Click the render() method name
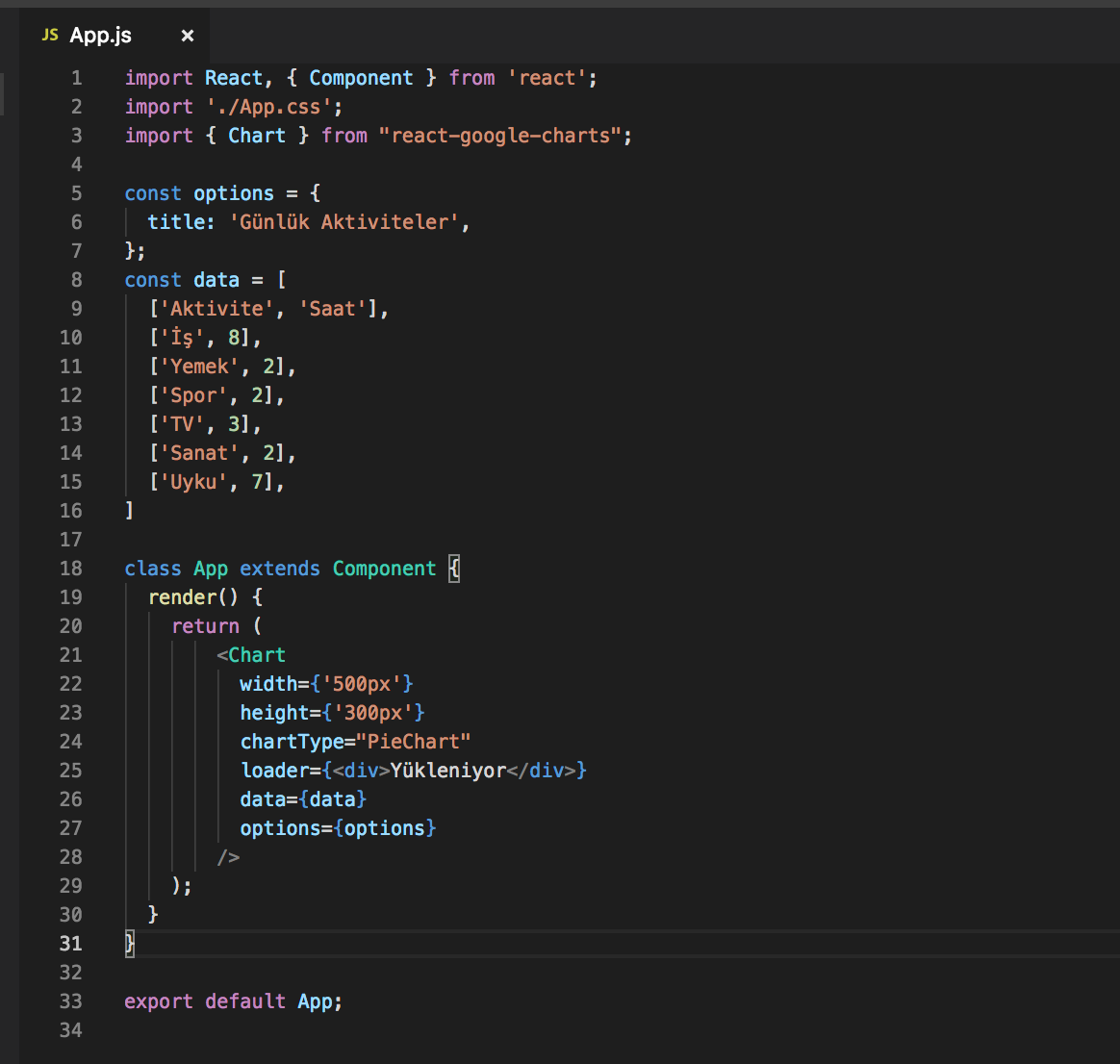 (x=182, y=597)
